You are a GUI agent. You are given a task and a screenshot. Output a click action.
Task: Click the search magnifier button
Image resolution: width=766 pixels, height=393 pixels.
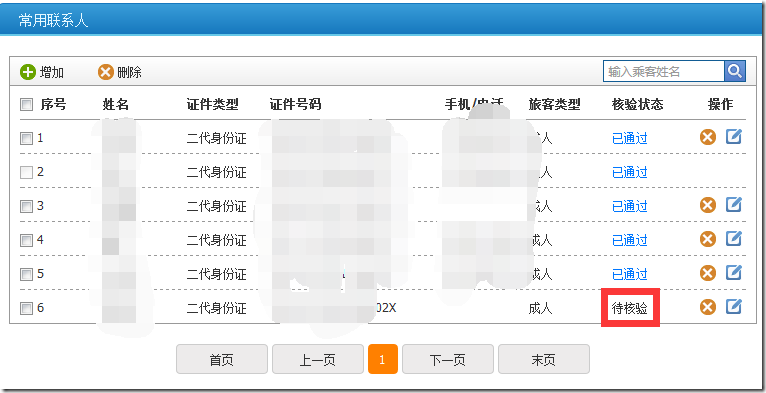point(735,71)
